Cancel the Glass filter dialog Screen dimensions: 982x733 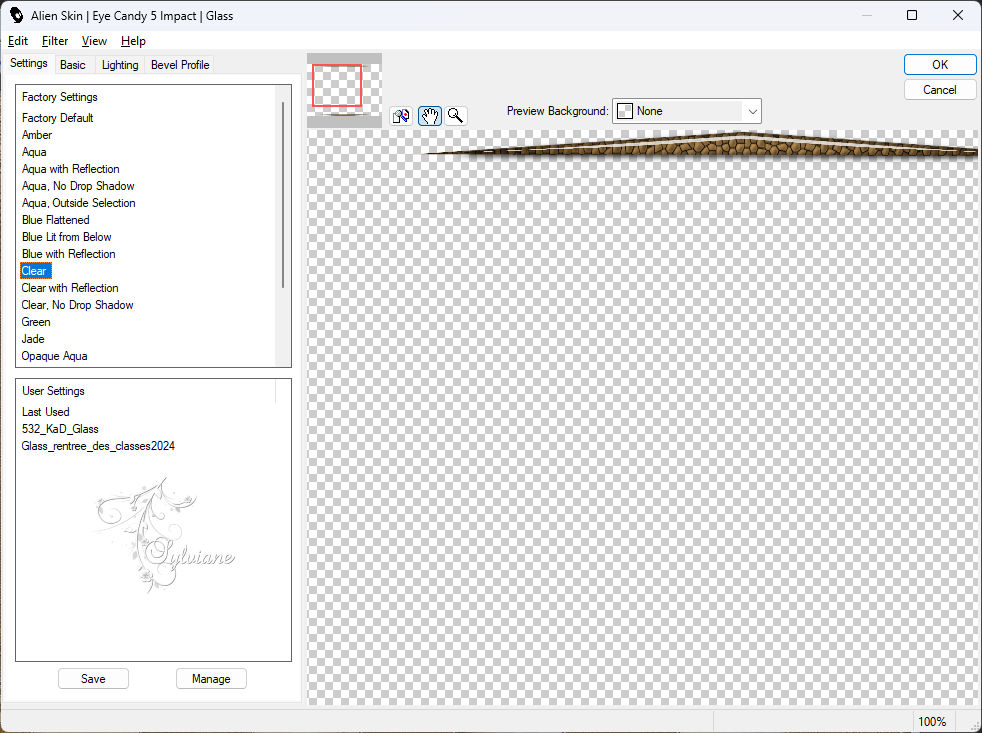[939, 90]
